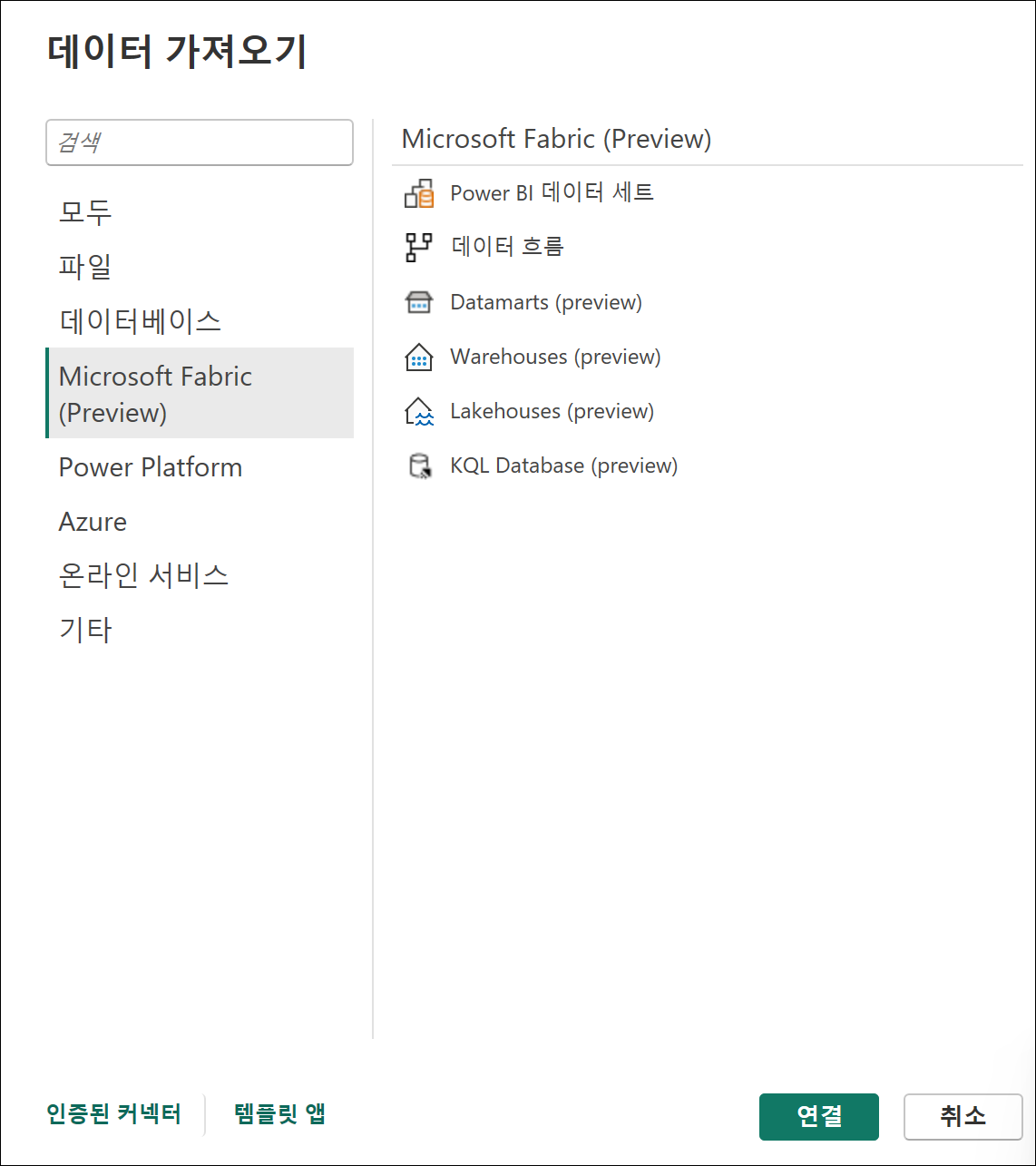Screen dimensions: 1036x1166
Task: Click the KQL Database cylinder icon
Action: 419,466
